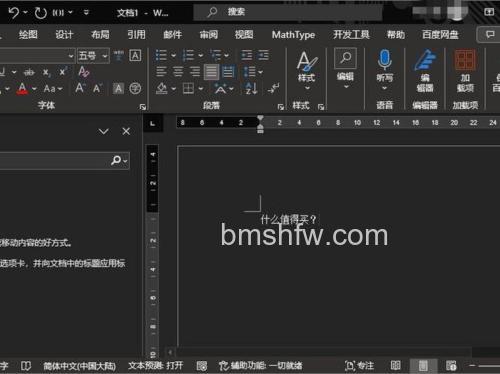Click the 简体中文(中国大陆) language status
The height and width of the screenshot is (374, 500).
click(79, 366)
